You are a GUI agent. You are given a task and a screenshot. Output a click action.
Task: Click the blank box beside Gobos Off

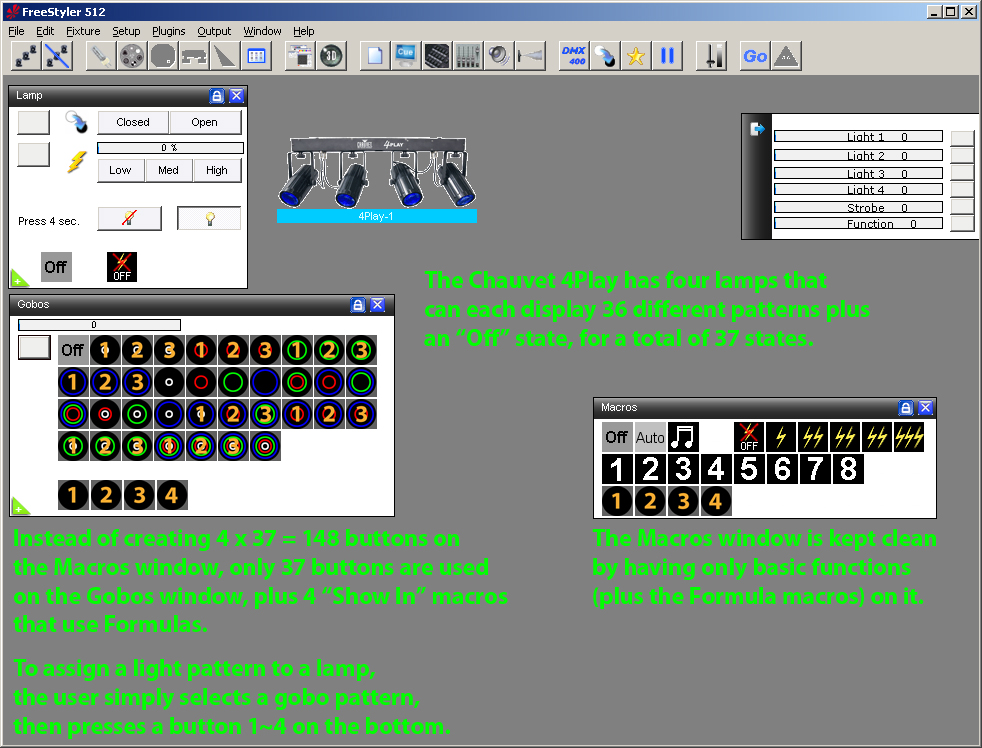(x=34, y=348)
